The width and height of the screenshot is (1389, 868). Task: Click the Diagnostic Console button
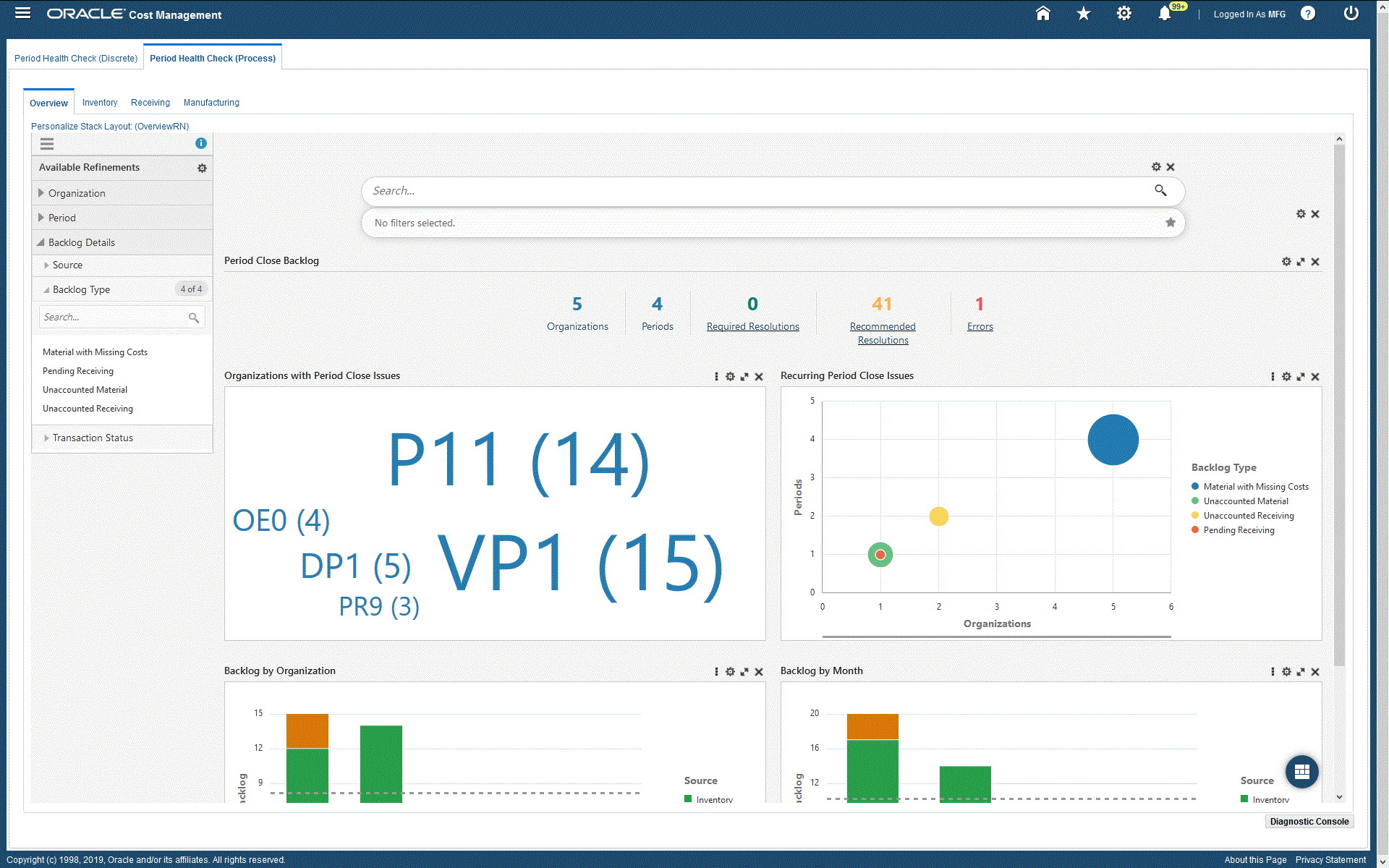1309,822
